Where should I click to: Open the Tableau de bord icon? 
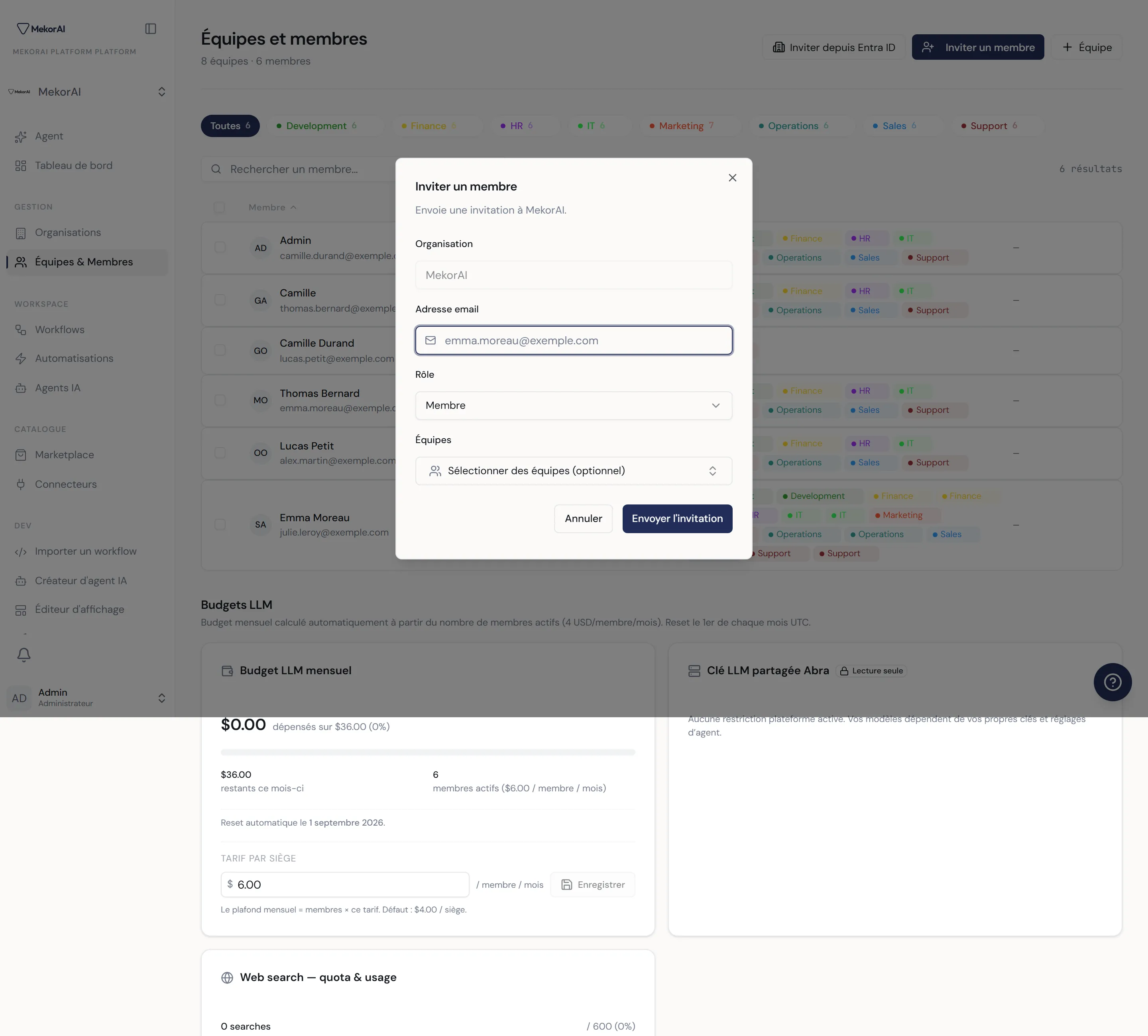pyautogui.click(x=21, y=166)
